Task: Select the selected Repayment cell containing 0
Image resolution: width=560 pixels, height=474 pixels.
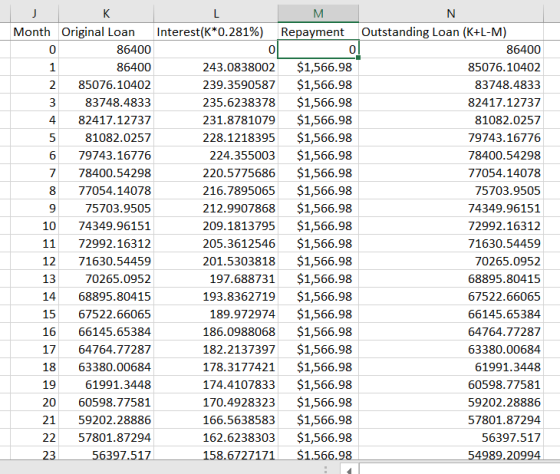Action: point(318,49)
